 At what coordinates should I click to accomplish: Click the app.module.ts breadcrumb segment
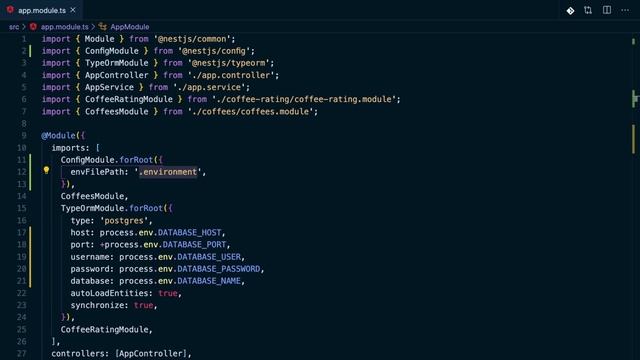[x=64, y=27]
